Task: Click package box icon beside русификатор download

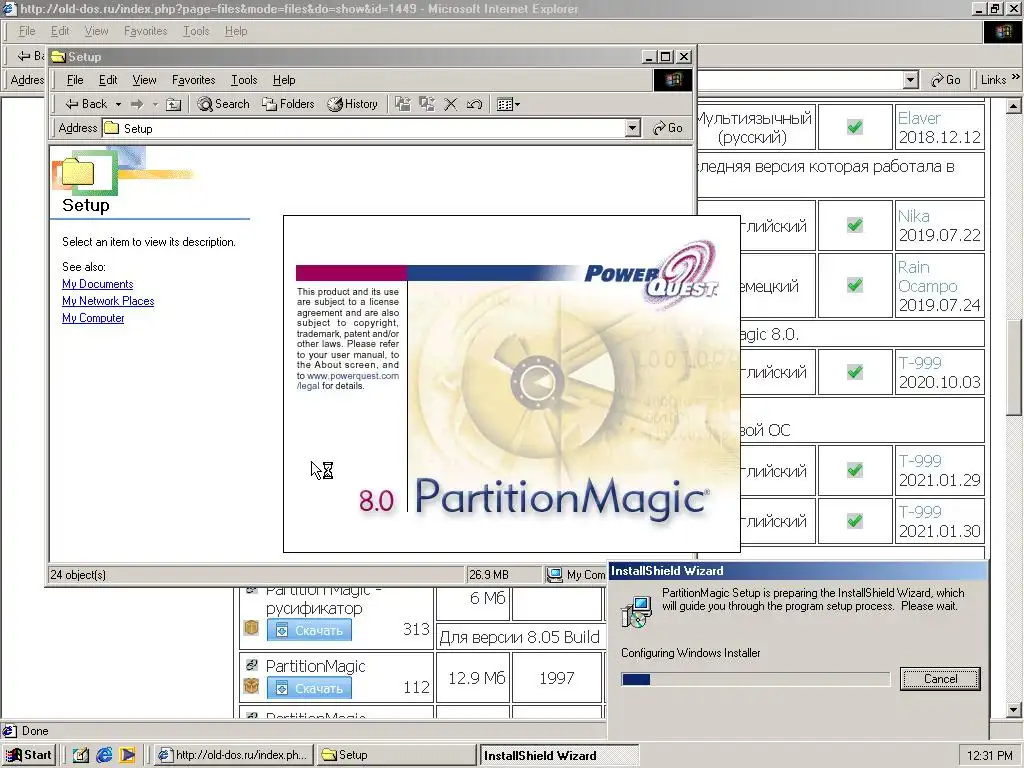Action: [x=251, y=628]
